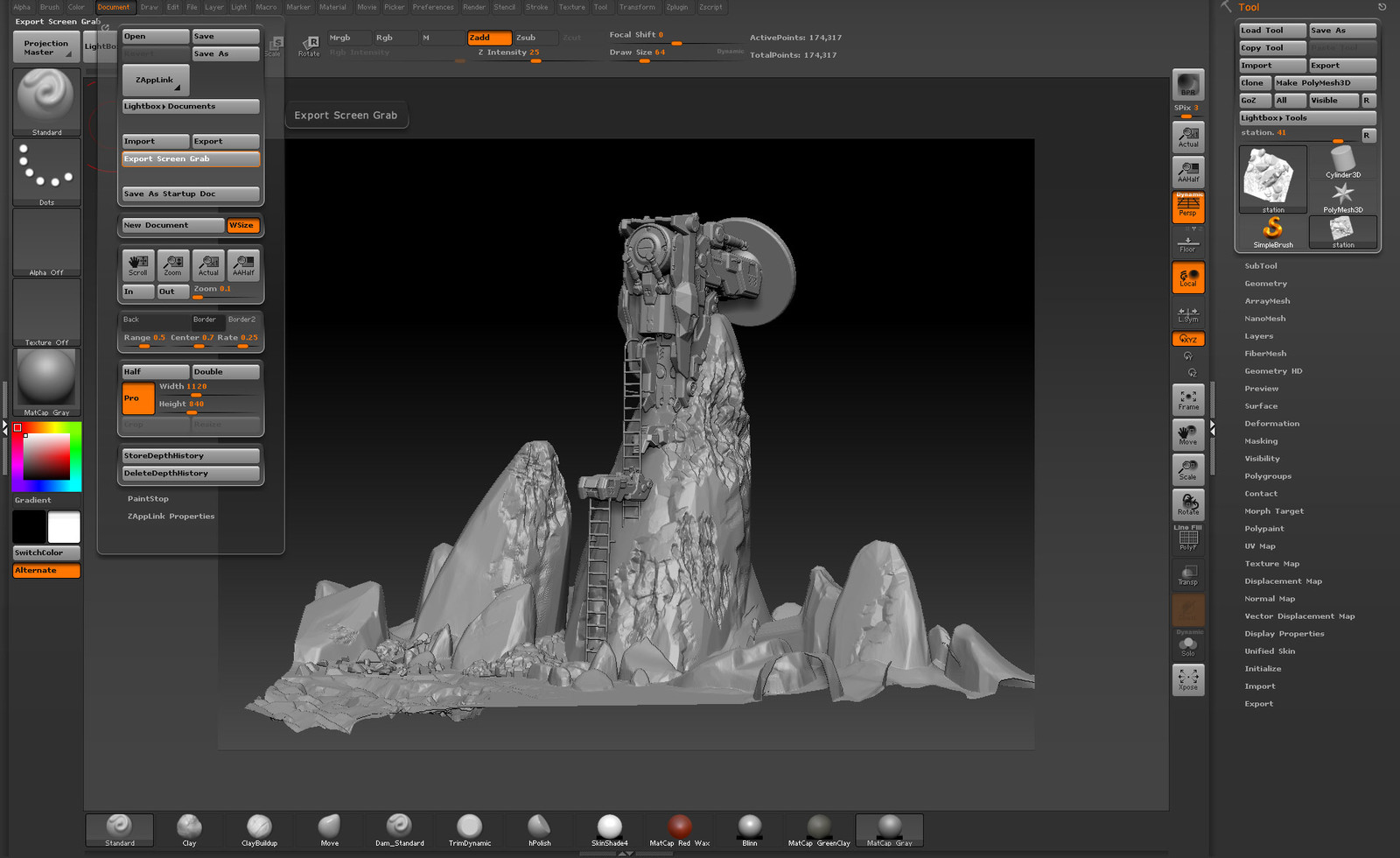This screenshot has height=858, width=1400.
Task: Select SkinShade4 material in bottom shelf
Action: 609,830
